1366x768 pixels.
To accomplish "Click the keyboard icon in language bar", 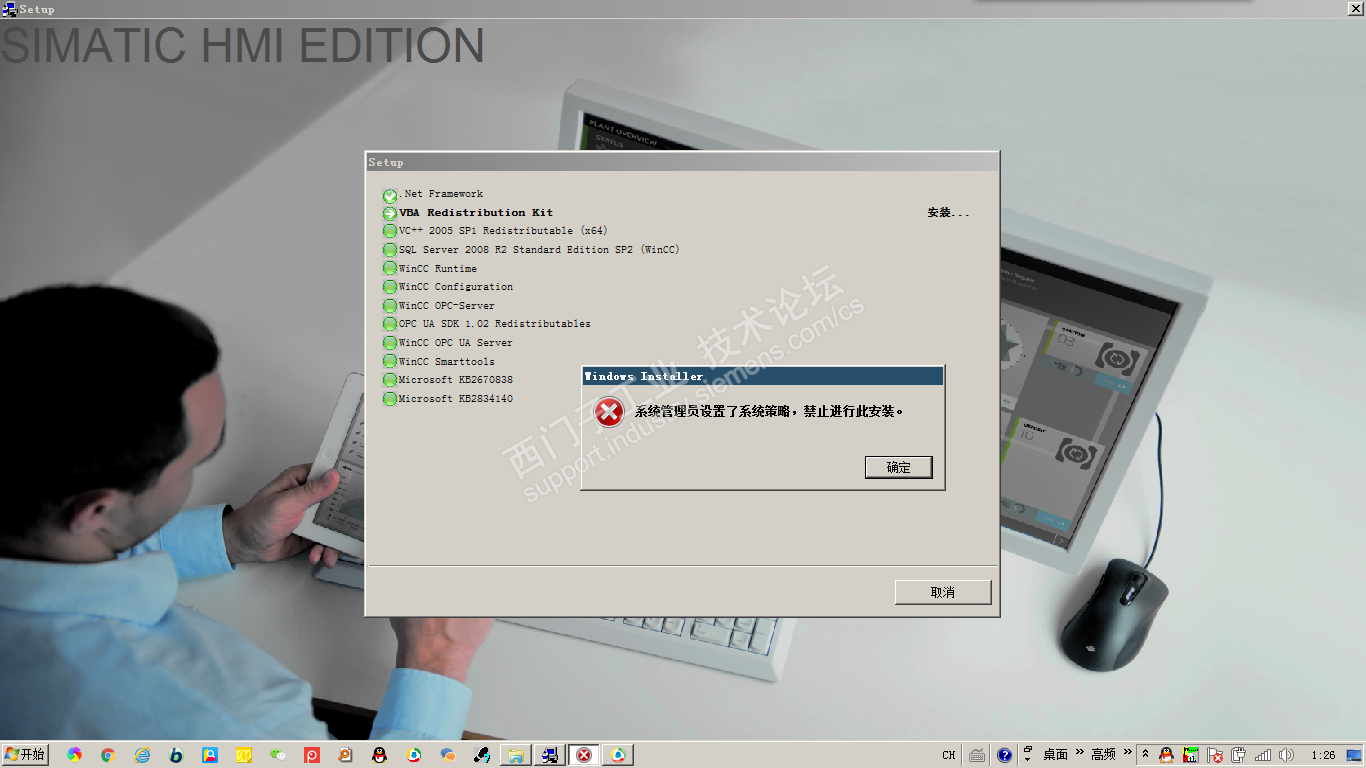I will point(978,755).
